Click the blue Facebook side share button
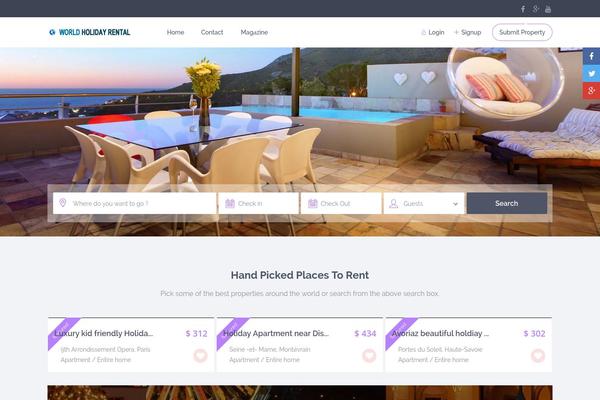The width and height of the screenshot is (600, 400). [x=591, y=56]
